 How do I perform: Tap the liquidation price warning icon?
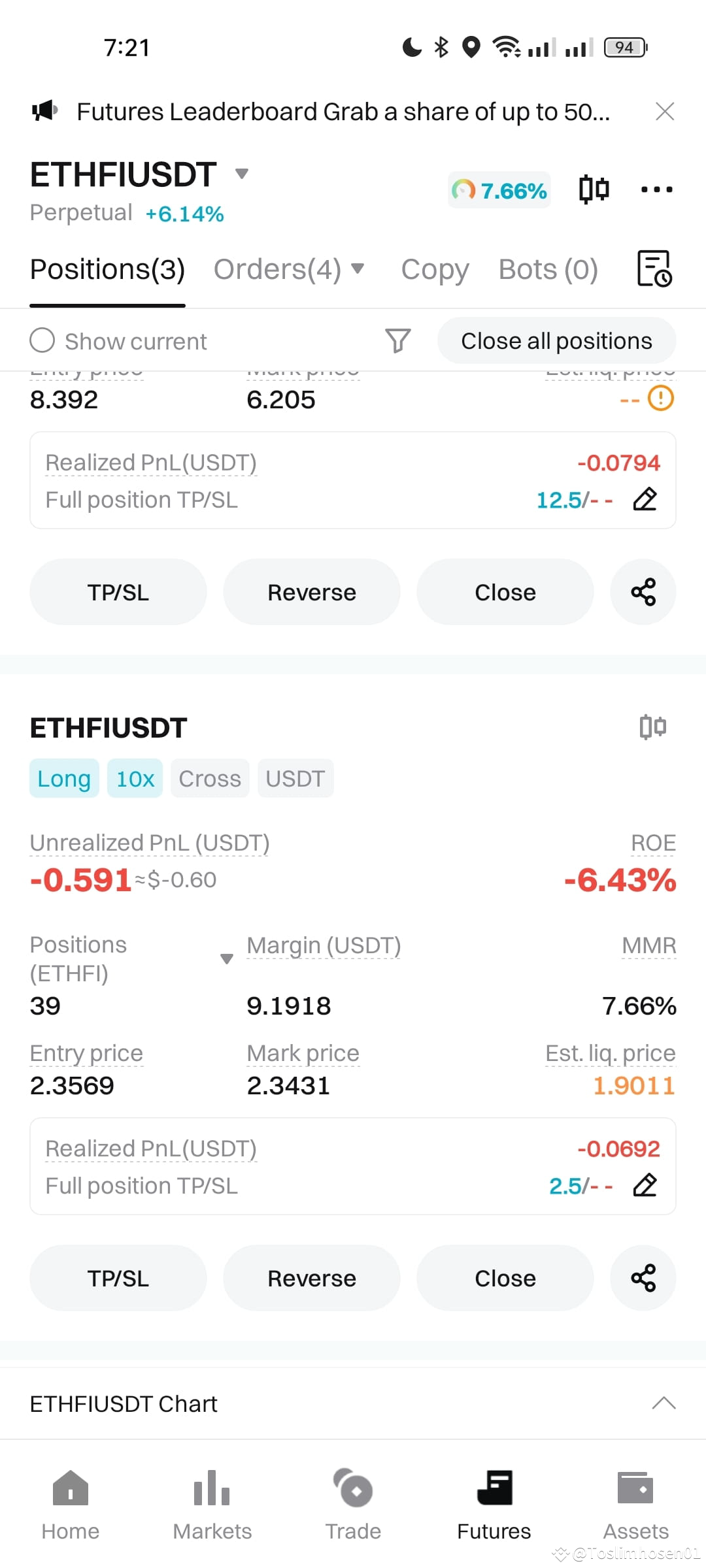tap(661, 398)
